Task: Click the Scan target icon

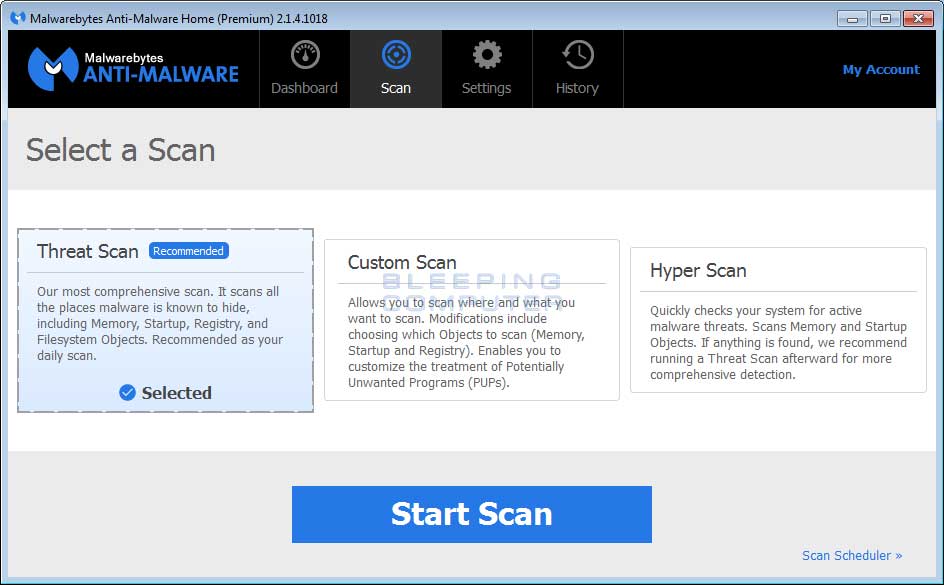Action: (x=396, y=55)
